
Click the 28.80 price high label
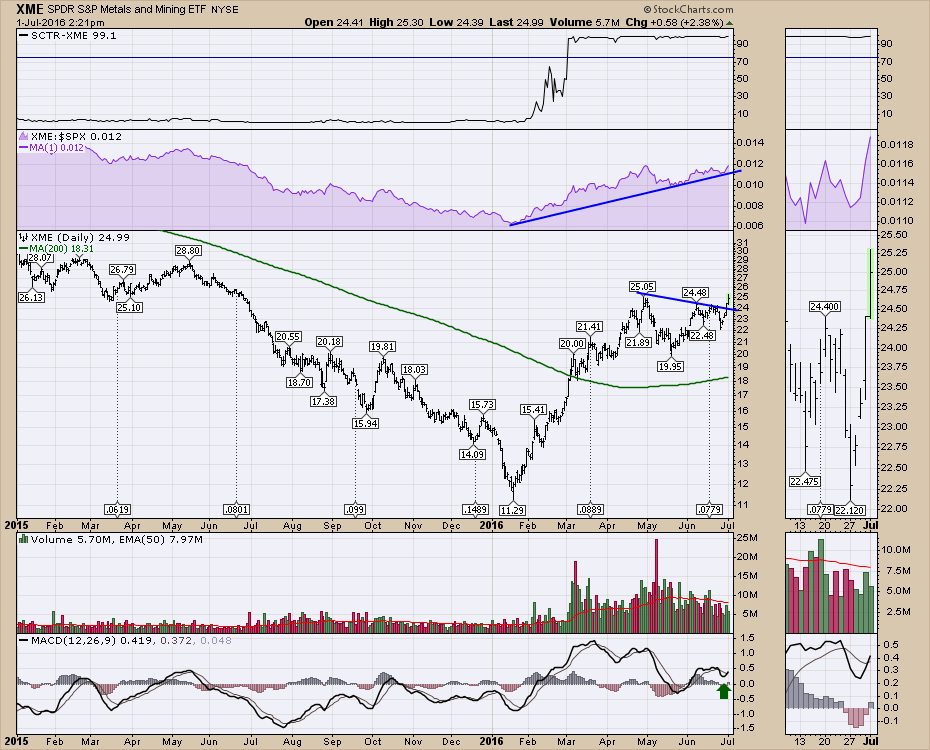(x=187, y=251)
